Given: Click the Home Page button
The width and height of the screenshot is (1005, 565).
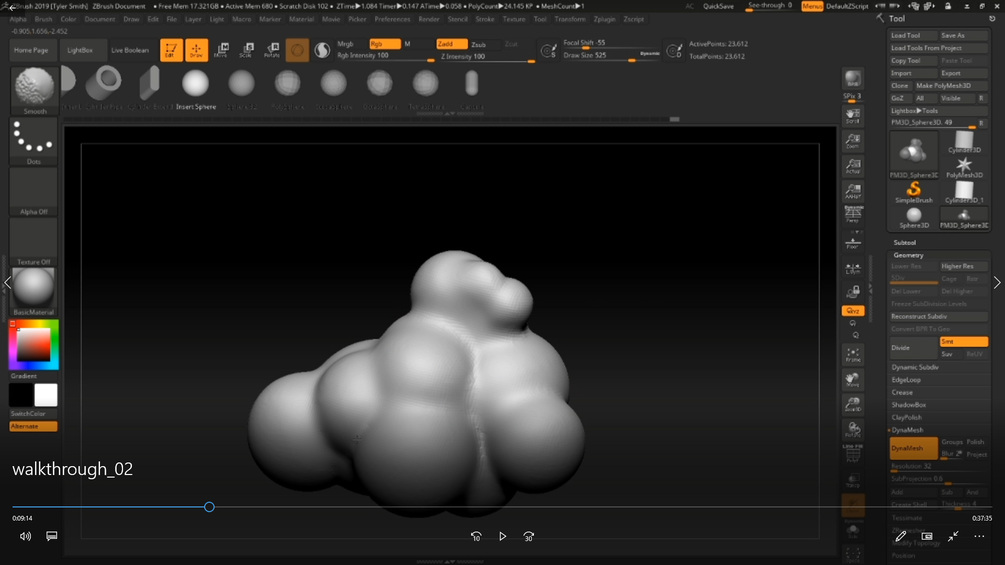Looking at the screenshot, I should click(31, 50).
